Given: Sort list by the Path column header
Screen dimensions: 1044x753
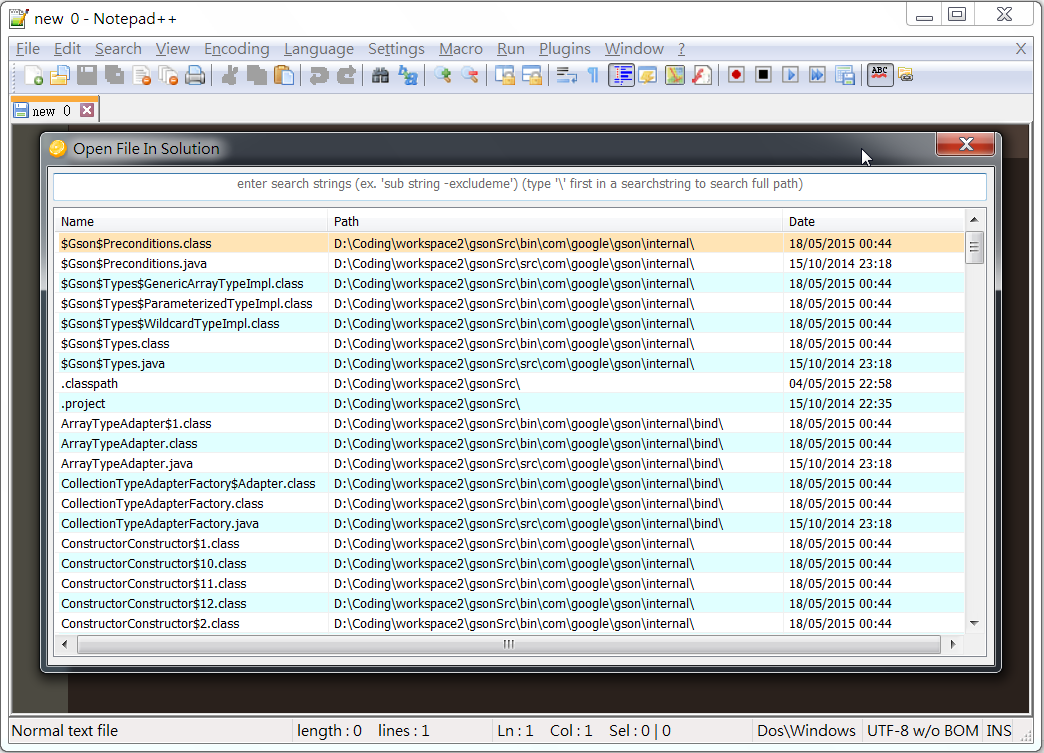Looking at the screenshot, I should pos(555,221).
